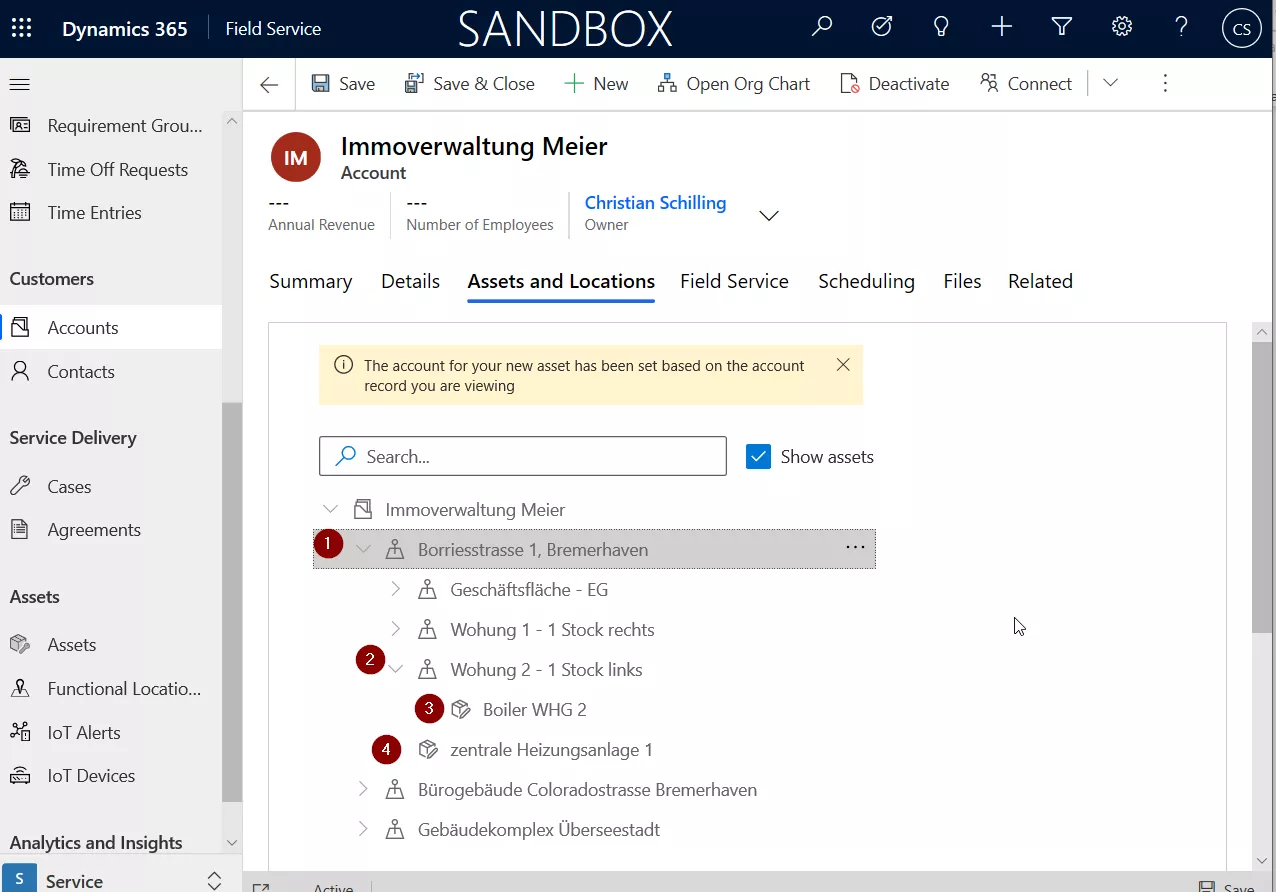Click the back arrow in command bar
This screenshot has width=1276, height=892.
[269, 84]
